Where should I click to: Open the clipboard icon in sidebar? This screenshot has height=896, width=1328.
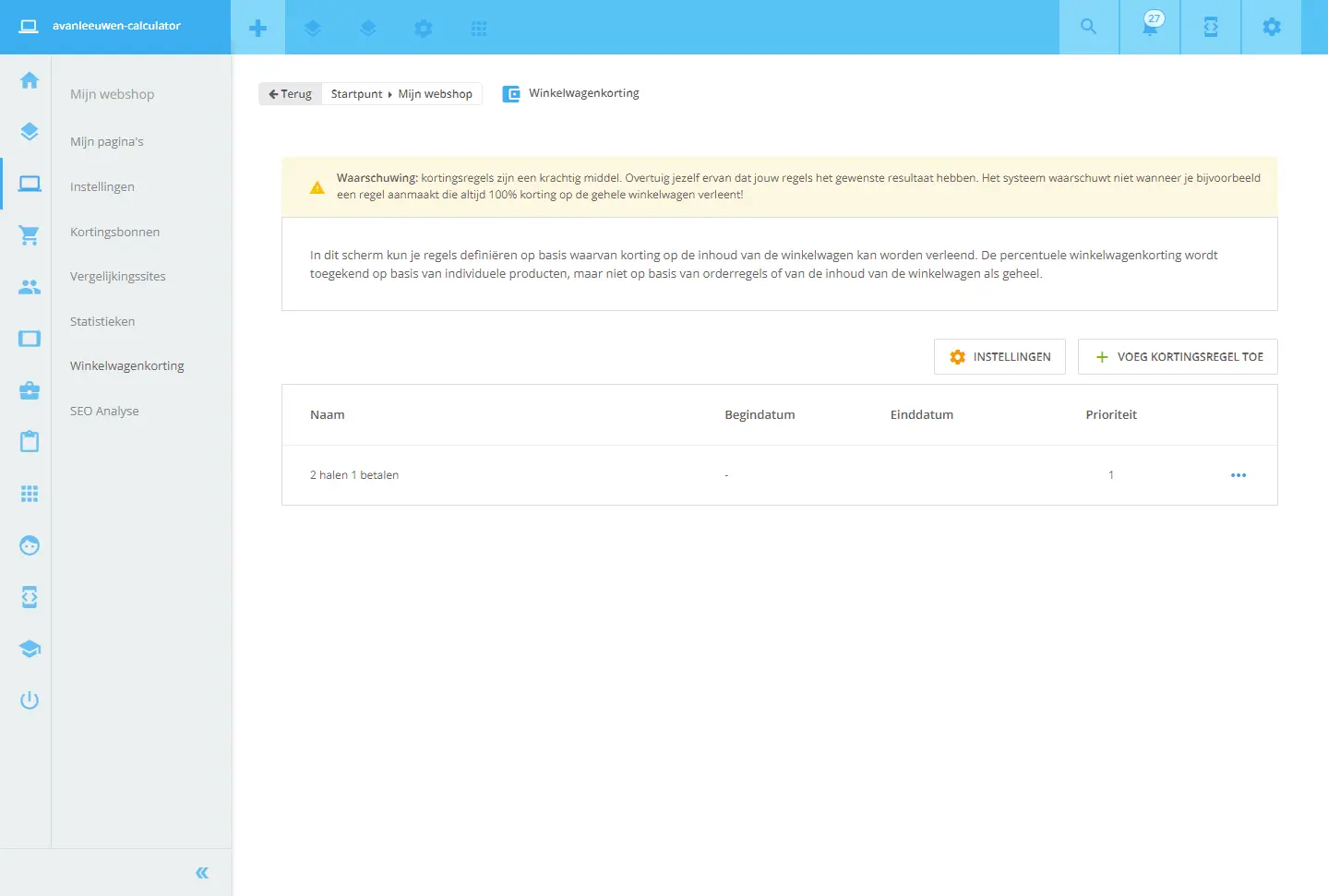[30, 441]
